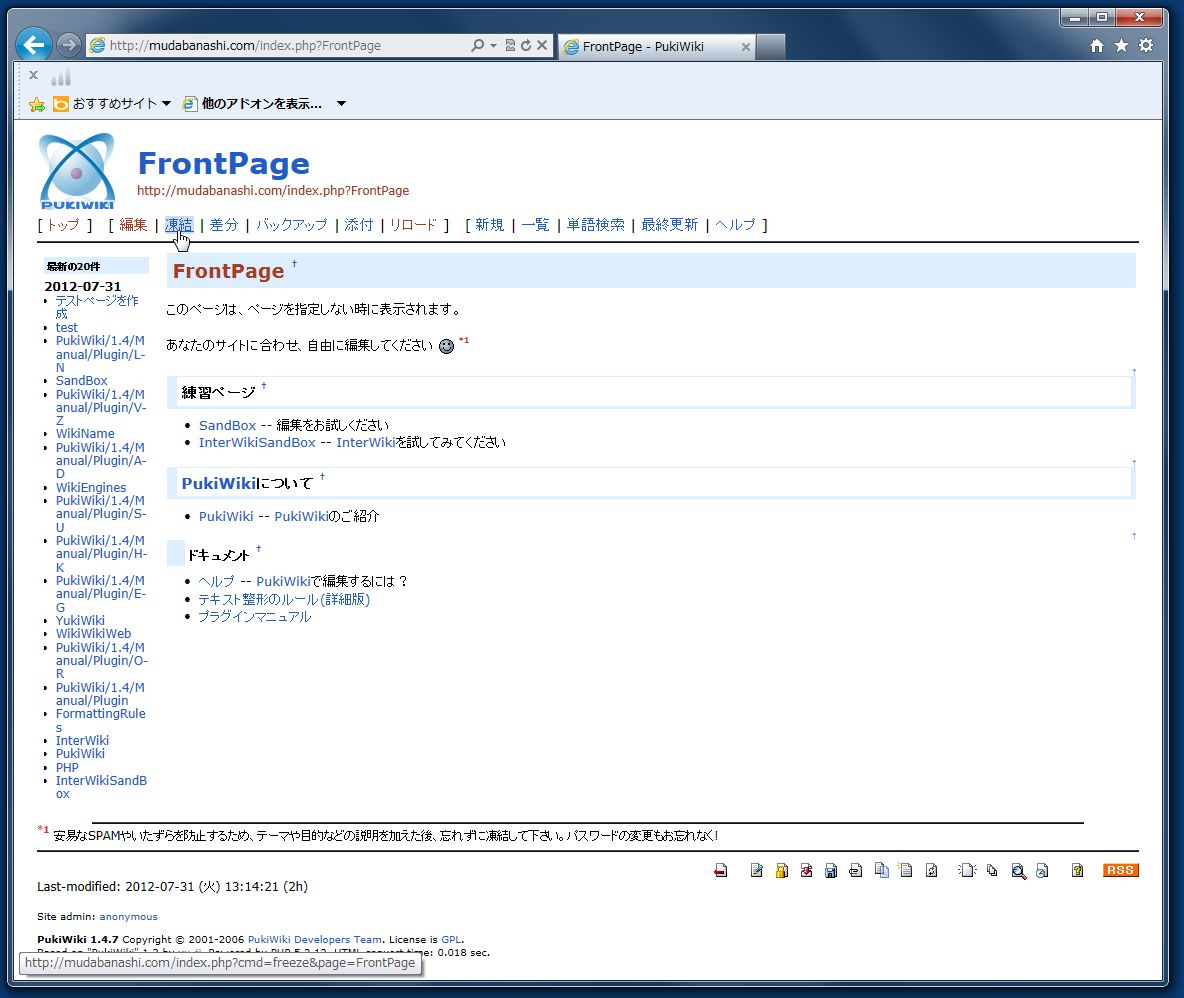Open the browser Tools gear menu

pos(1146,45)
